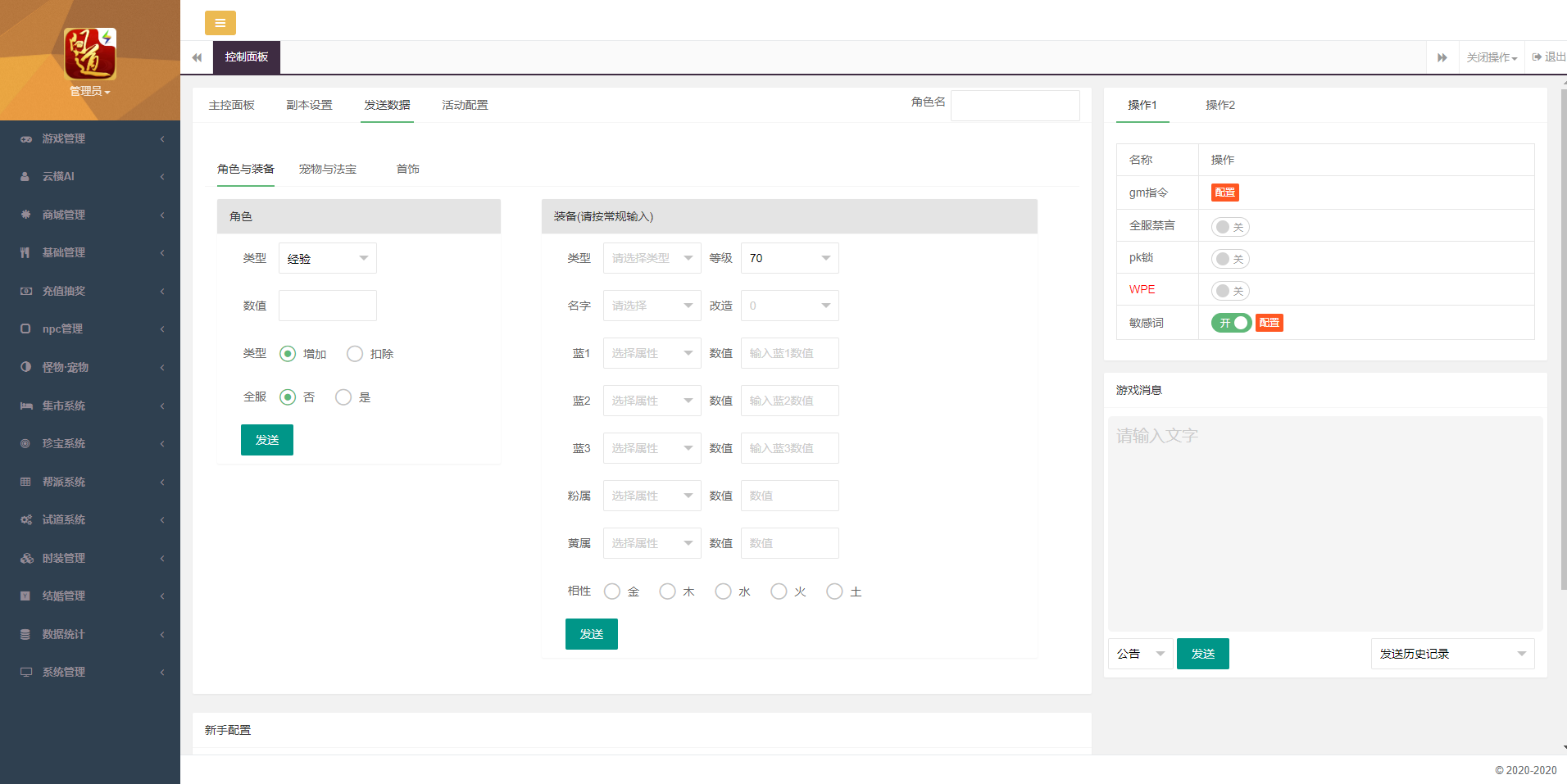Open the 等级 70 dropdown
Image resolution: width=1567 pixels, height=784 pixels.
tap(788, 257)
